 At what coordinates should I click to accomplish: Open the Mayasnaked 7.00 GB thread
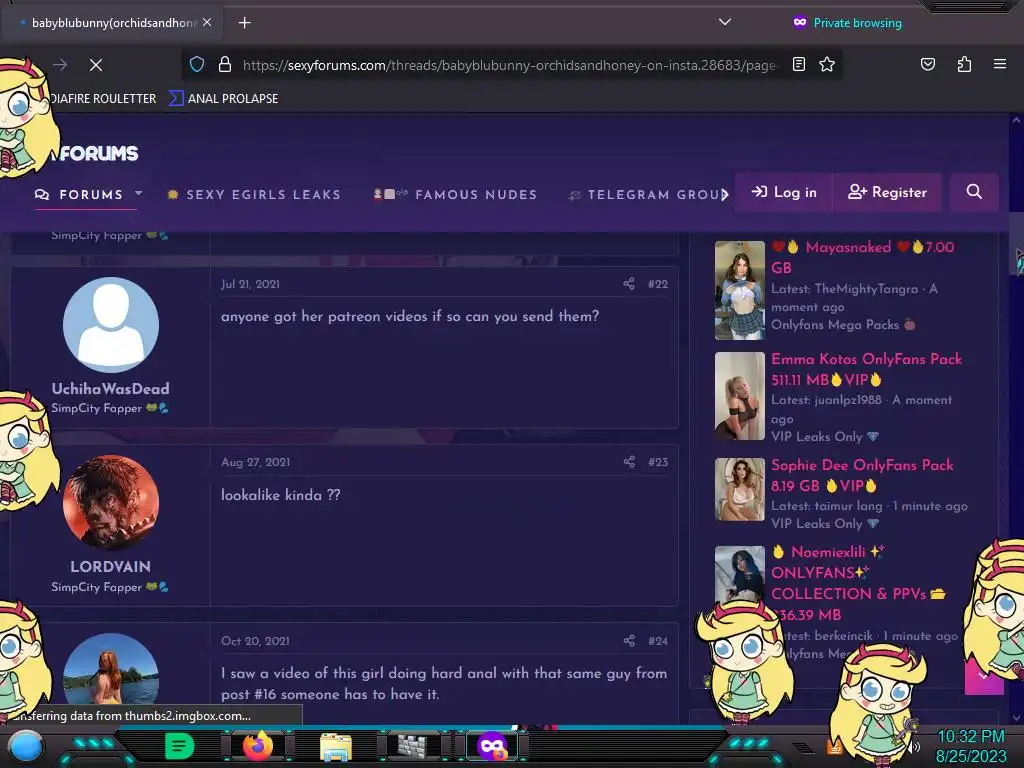click(x=862, y=257)
